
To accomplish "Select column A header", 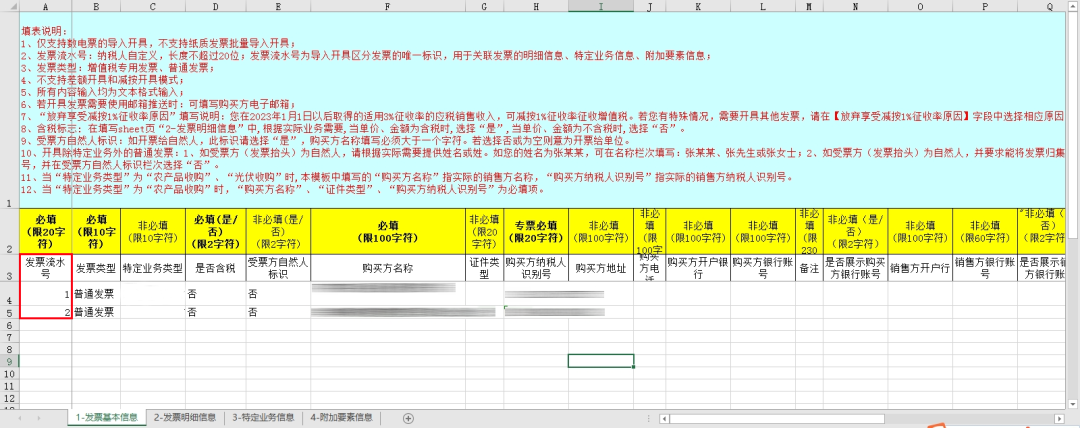I will (x=45, y=6).
